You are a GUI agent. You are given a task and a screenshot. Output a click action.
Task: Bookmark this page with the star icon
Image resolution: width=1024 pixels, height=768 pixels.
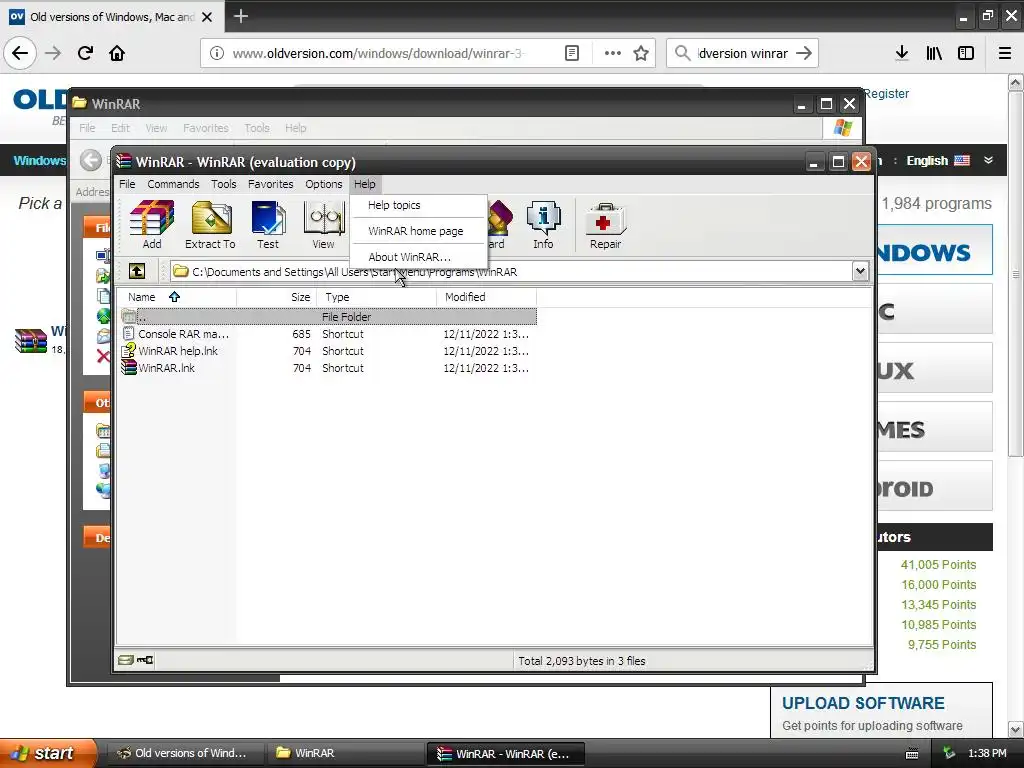coord(641,53)
